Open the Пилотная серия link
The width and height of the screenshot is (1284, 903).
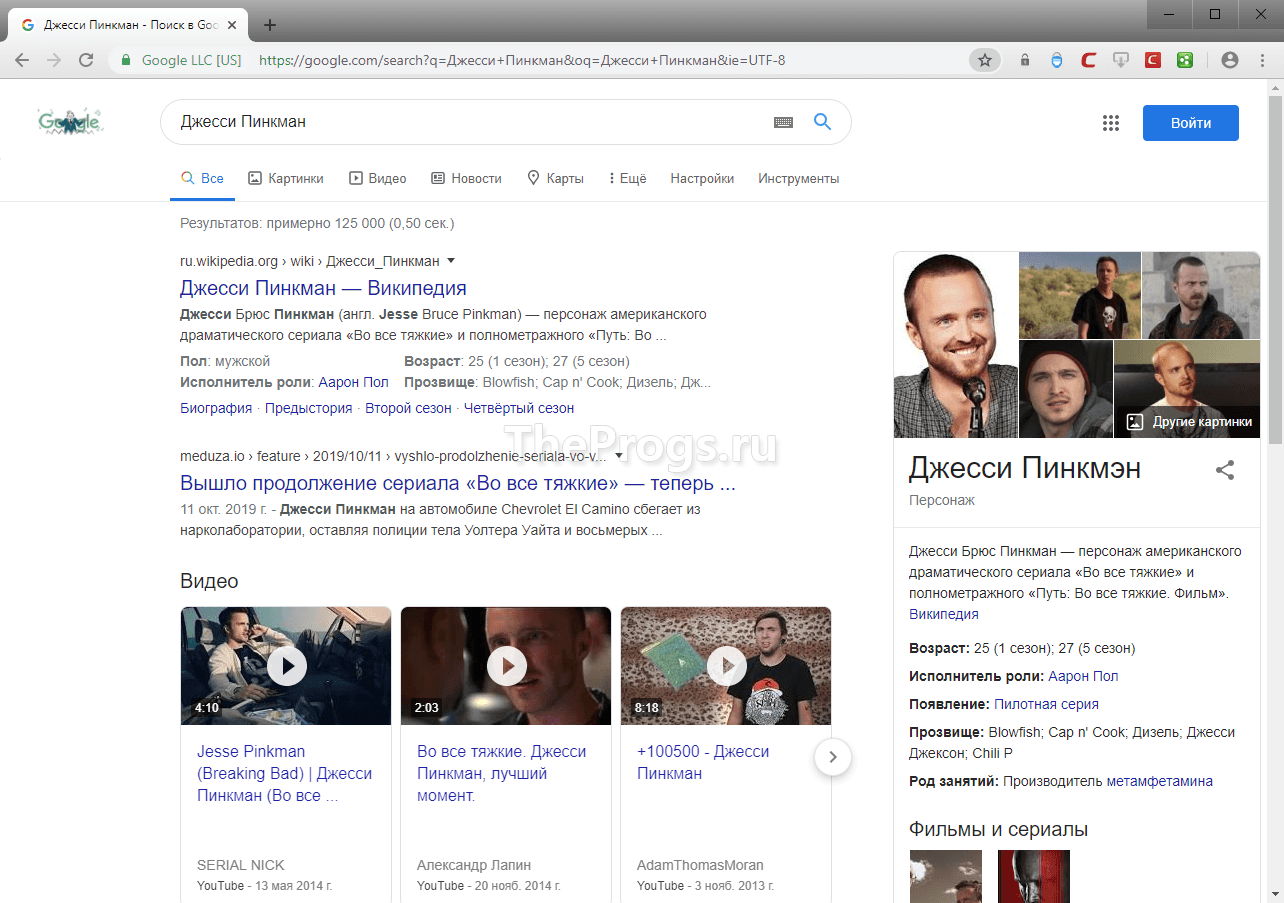(x=1046, y=704)
